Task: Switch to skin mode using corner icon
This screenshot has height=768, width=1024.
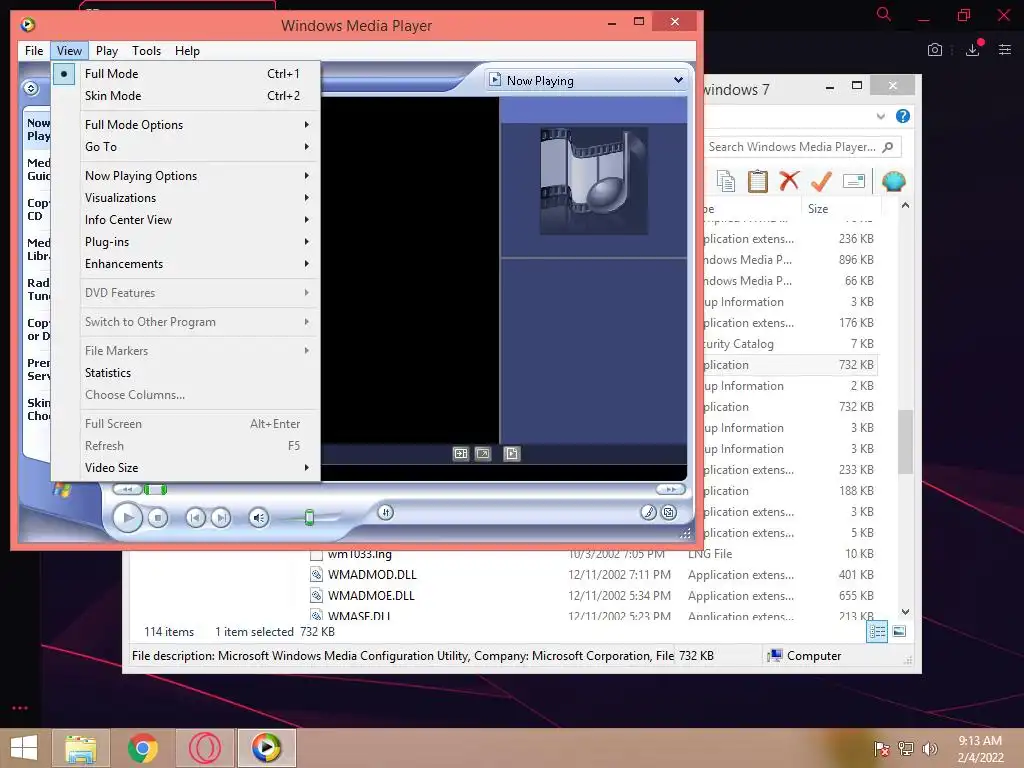Action: coord(669,513)
